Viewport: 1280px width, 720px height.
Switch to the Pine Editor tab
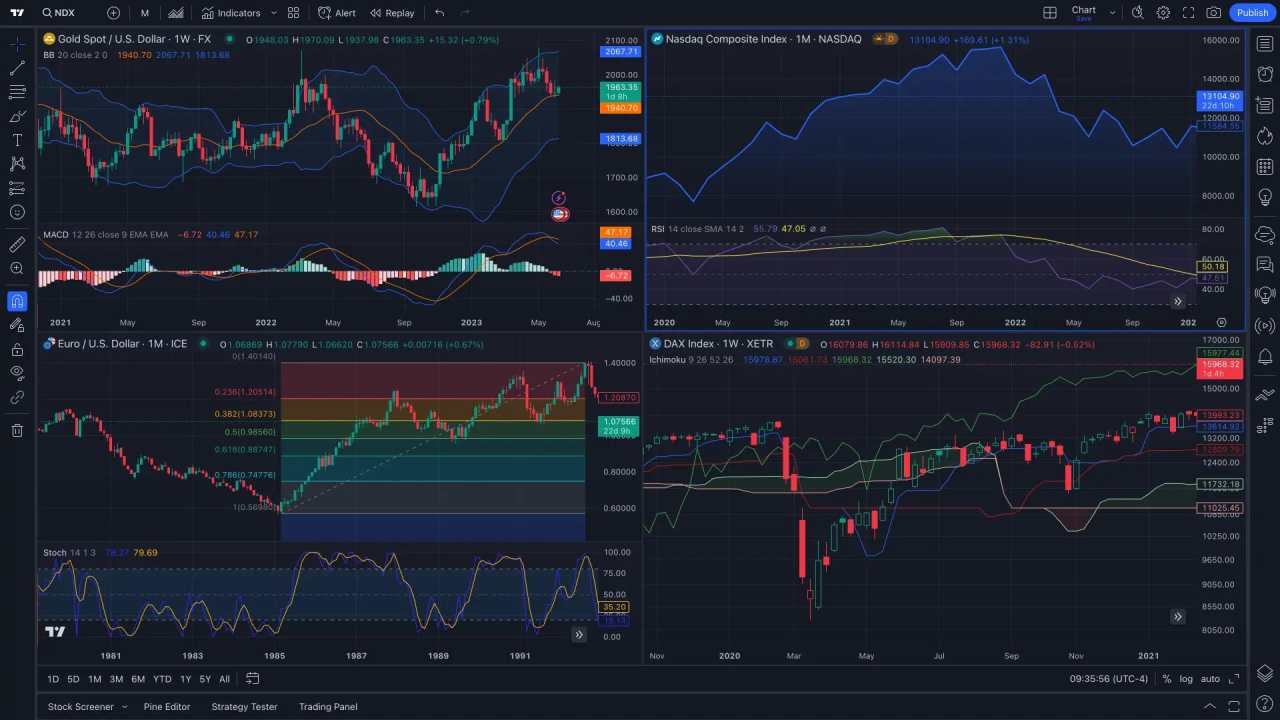[166, 707]
